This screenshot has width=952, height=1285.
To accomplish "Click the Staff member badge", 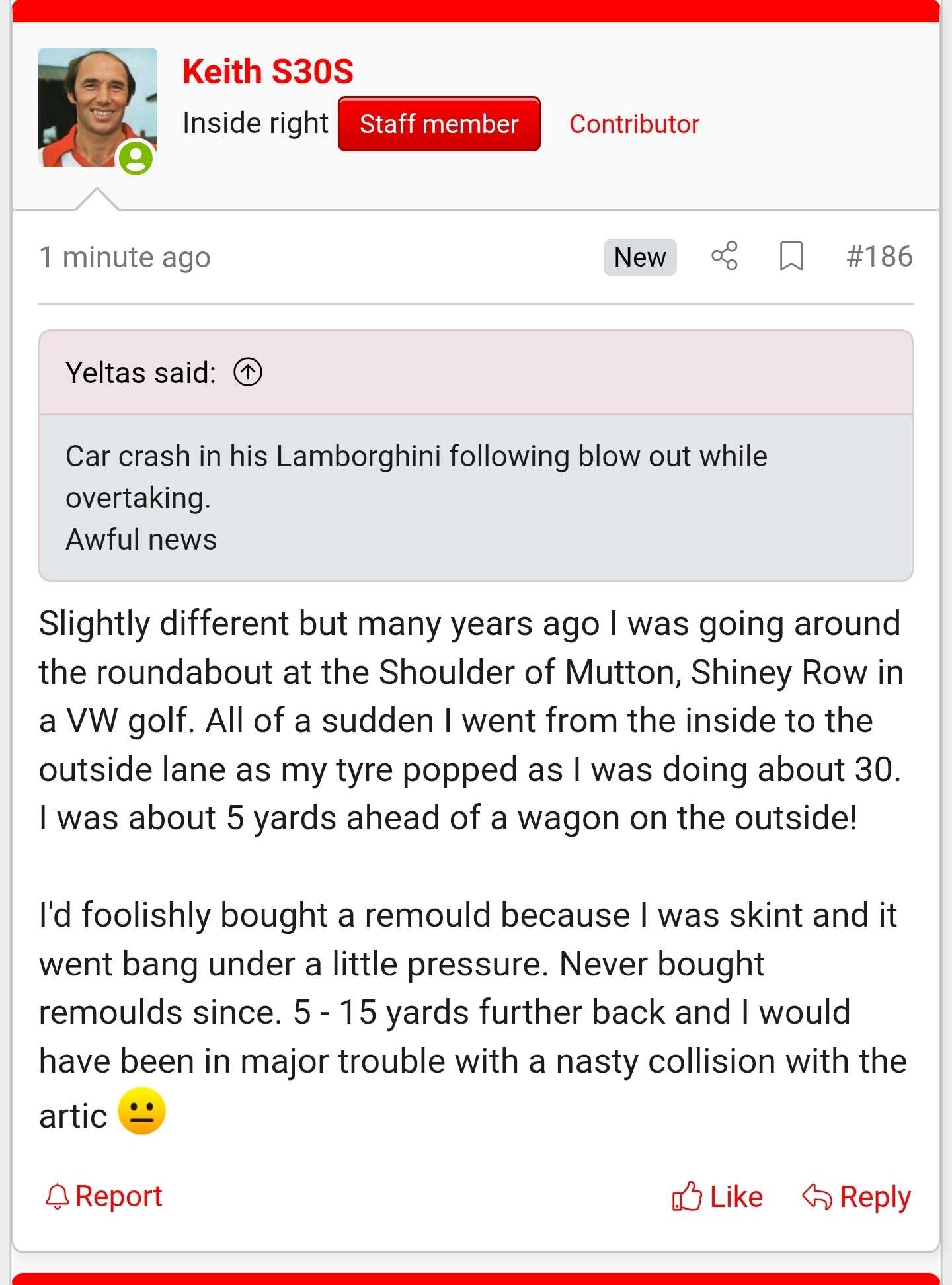I will tap(439, 124).
